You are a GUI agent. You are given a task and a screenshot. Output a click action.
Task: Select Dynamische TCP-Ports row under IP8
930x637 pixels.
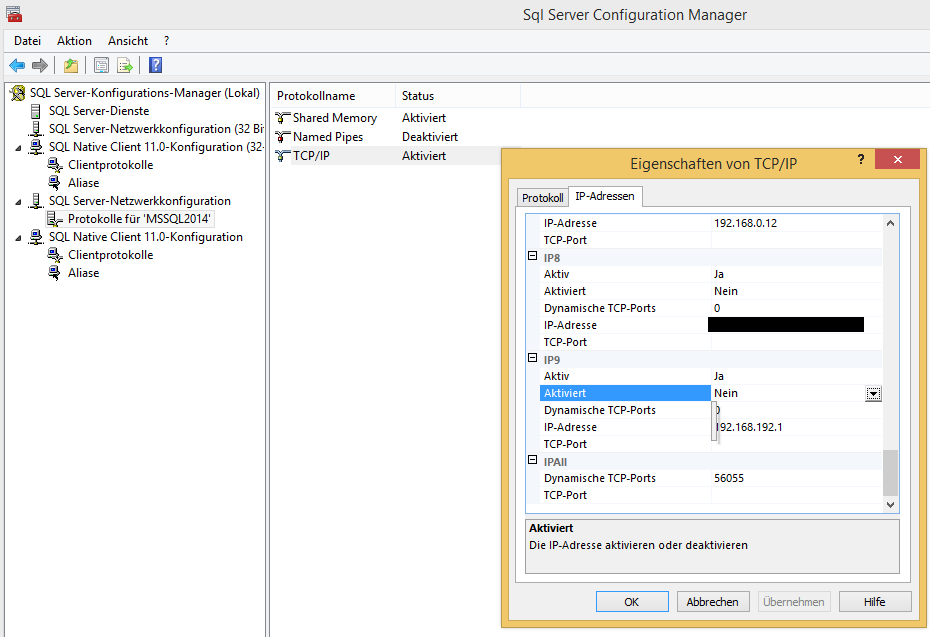(x=711, y=308)
